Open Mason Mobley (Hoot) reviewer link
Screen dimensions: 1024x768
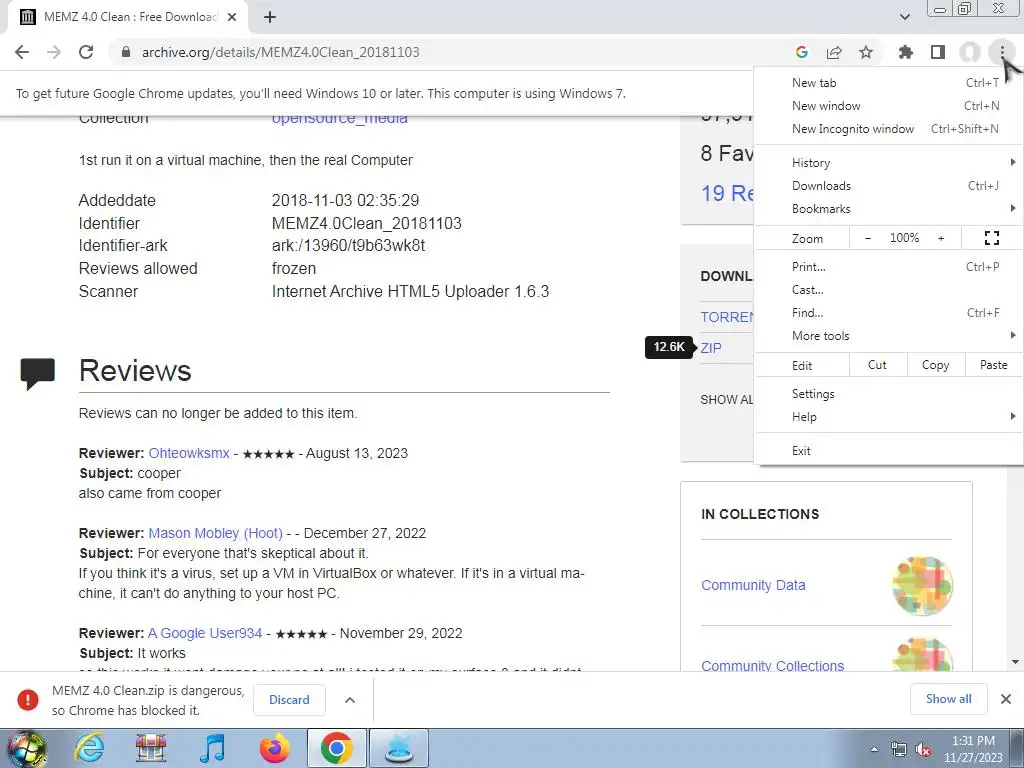216,533
